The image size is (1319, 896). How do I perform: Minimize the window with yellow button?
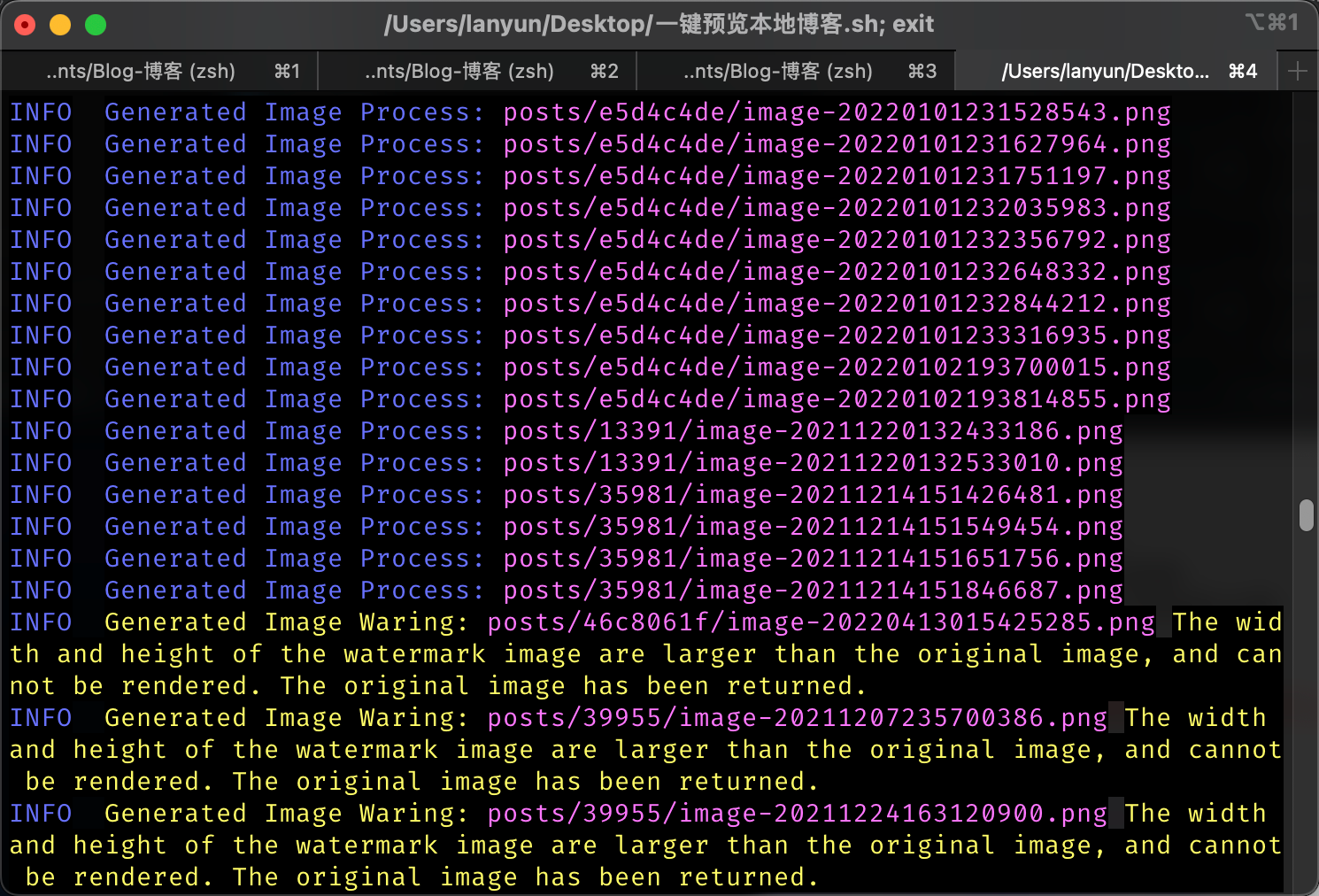point(60,25)
